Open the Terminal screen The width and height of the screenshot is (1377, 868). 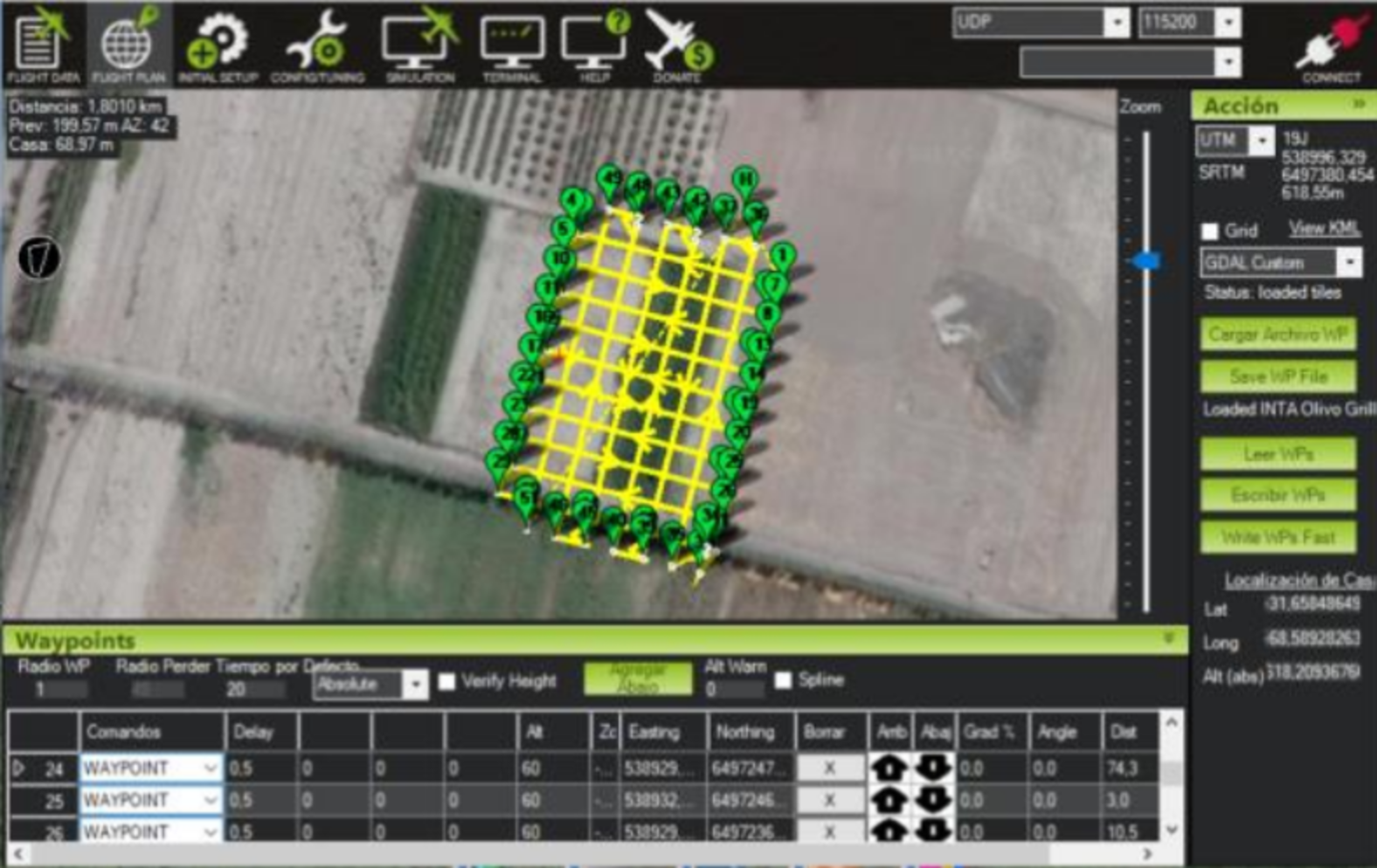pyautogui.click(x=512, y=45)
